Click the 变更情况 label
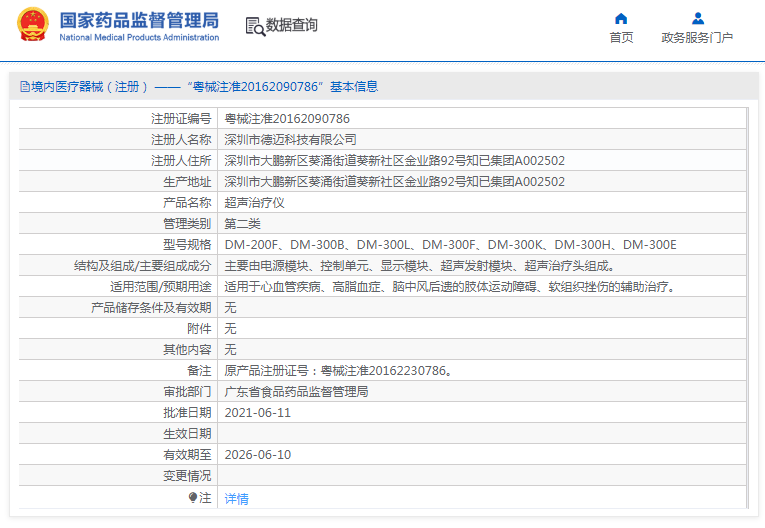This screenshot has height=528, width=765. pos(187,476)
